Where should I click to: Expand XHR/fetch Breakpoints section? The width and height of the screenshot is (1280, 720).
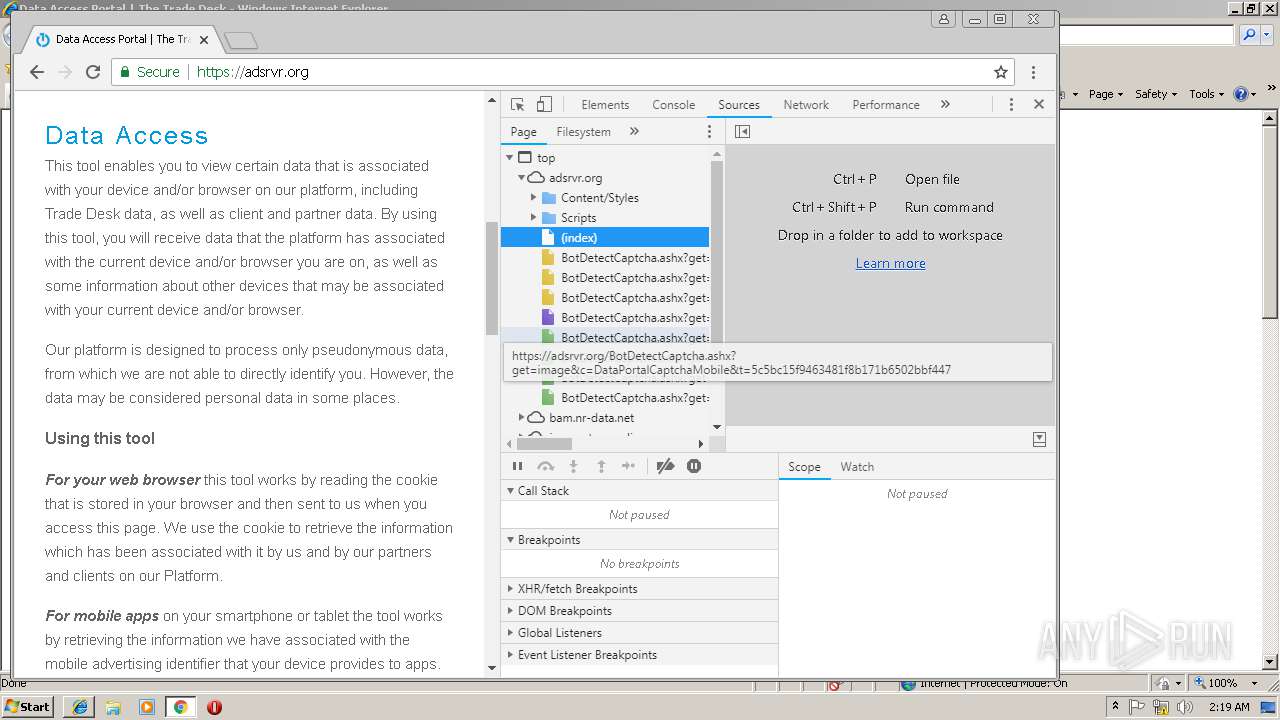click(x=640, y=588)
